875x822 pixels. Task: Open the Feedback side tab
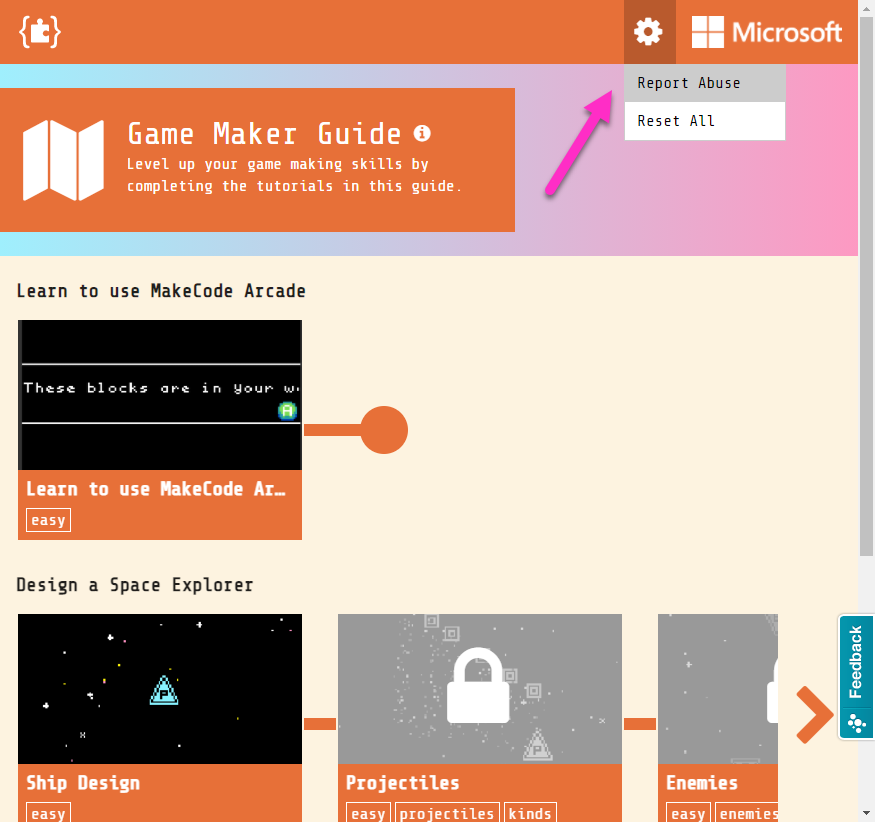(x=856, y=677)
